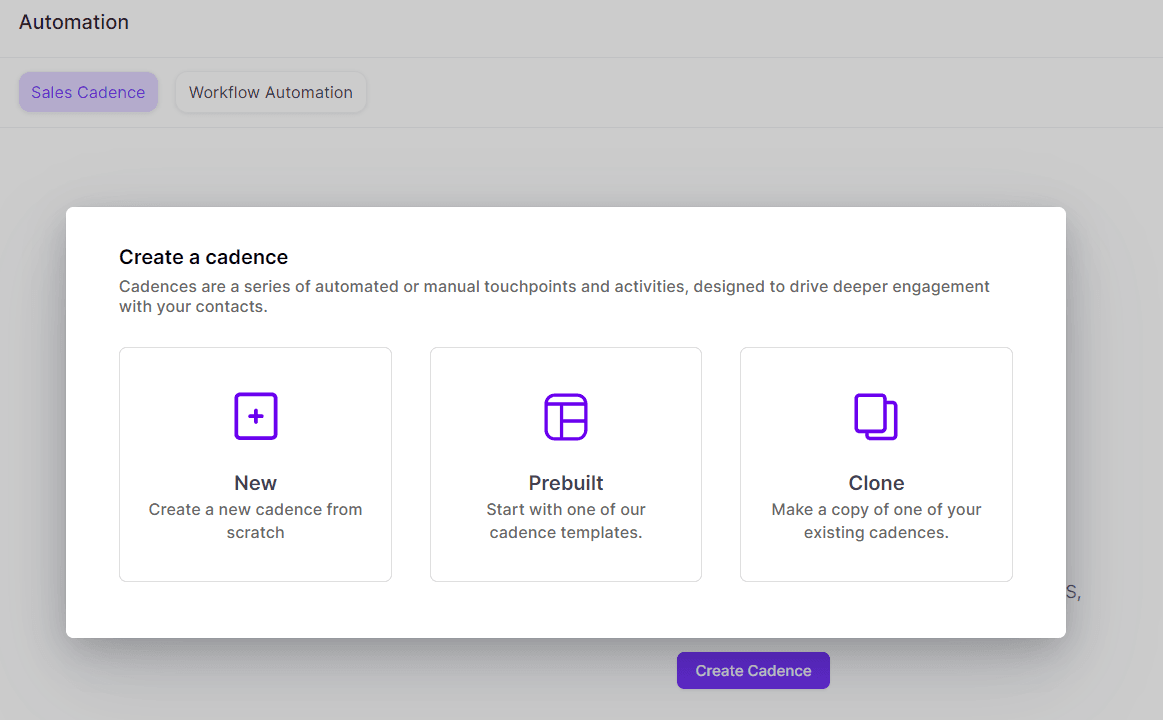
Task: Click the cadence description text in the modal
Action: [554, 296]
